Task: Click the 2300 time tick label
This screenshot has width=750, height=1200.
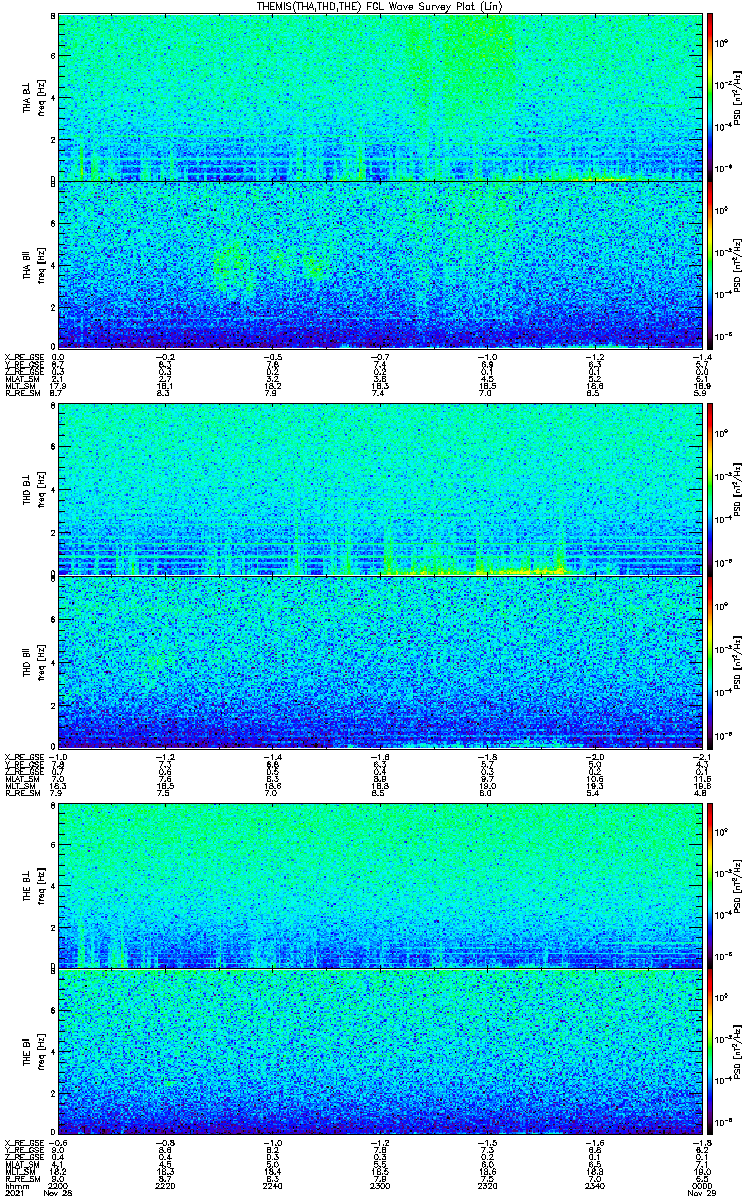Action: (x=379, y=1186)
